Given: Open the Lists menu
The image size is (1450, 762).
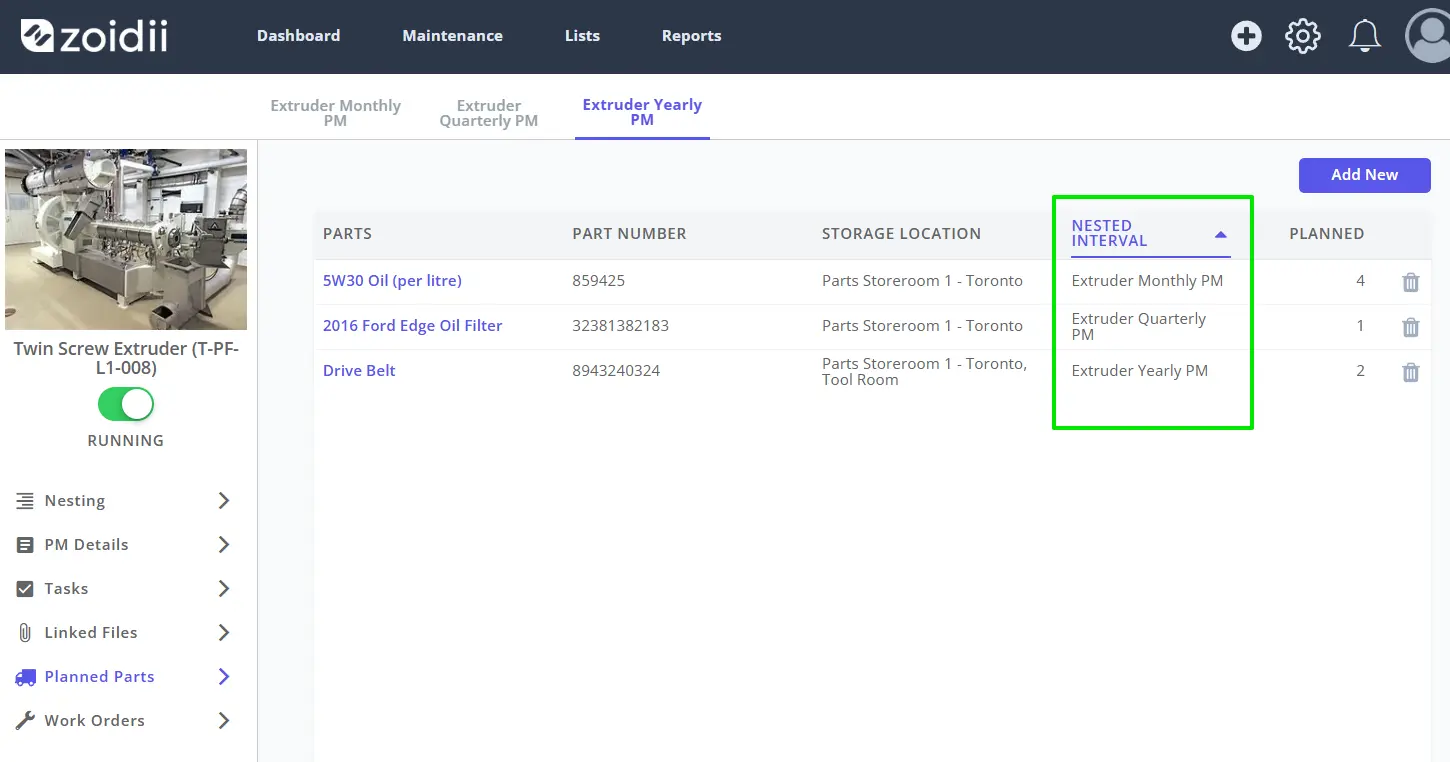Looking at the screenshot, I should pos(582,36).
